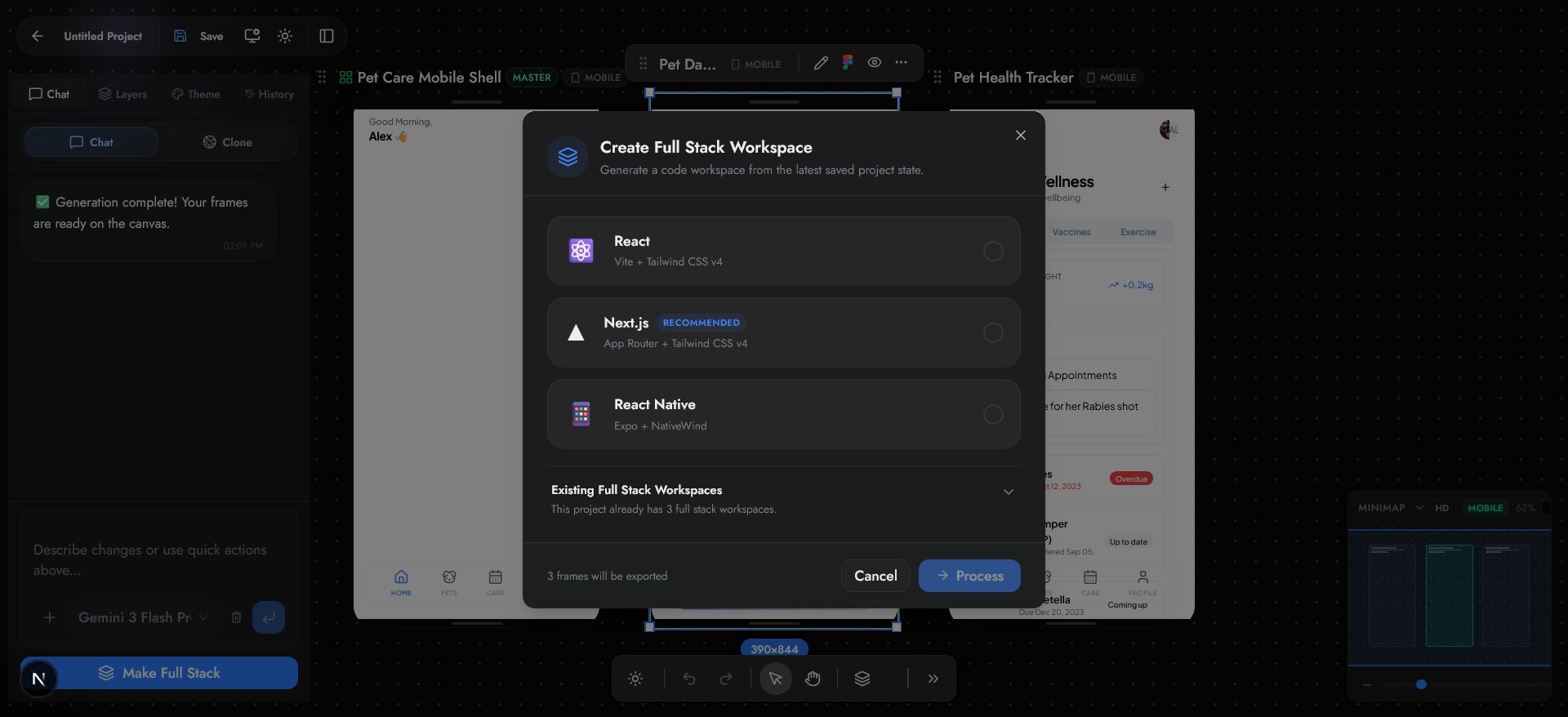Click the chat prompt text field

159,560
